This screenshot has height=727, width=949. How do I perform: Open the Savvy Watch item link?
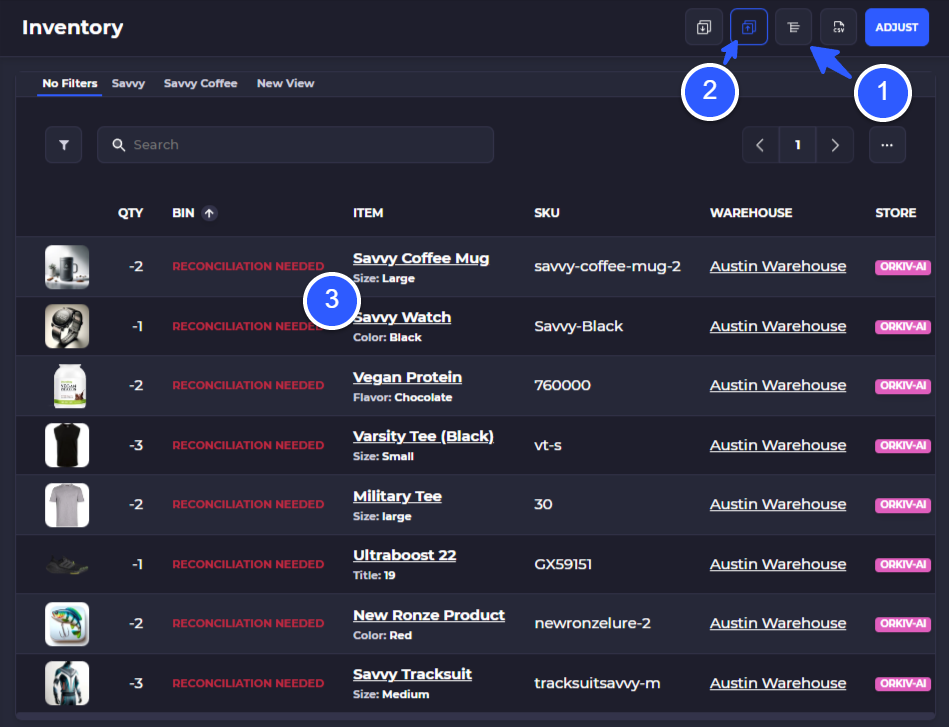[x=402, y=317]
